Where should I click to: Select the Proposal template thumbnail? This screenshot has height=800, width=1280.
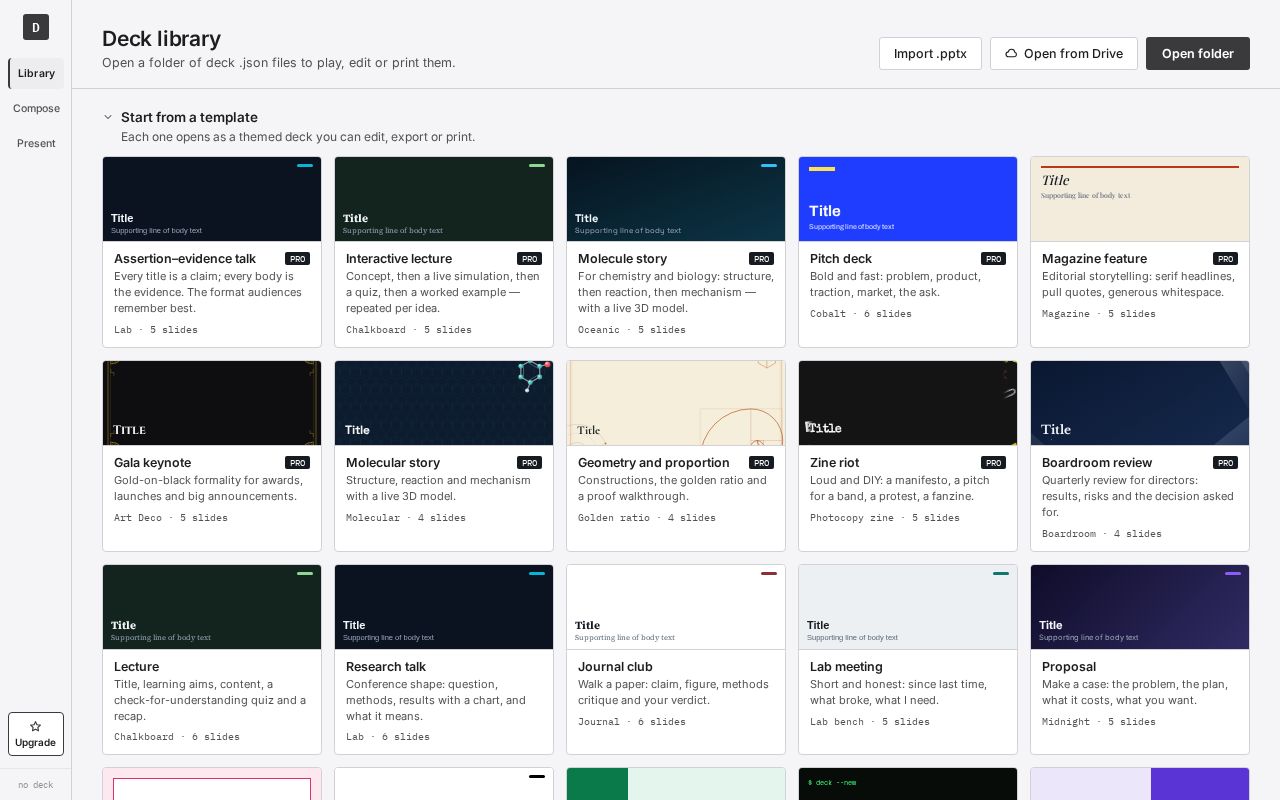tap(1140, 607)
